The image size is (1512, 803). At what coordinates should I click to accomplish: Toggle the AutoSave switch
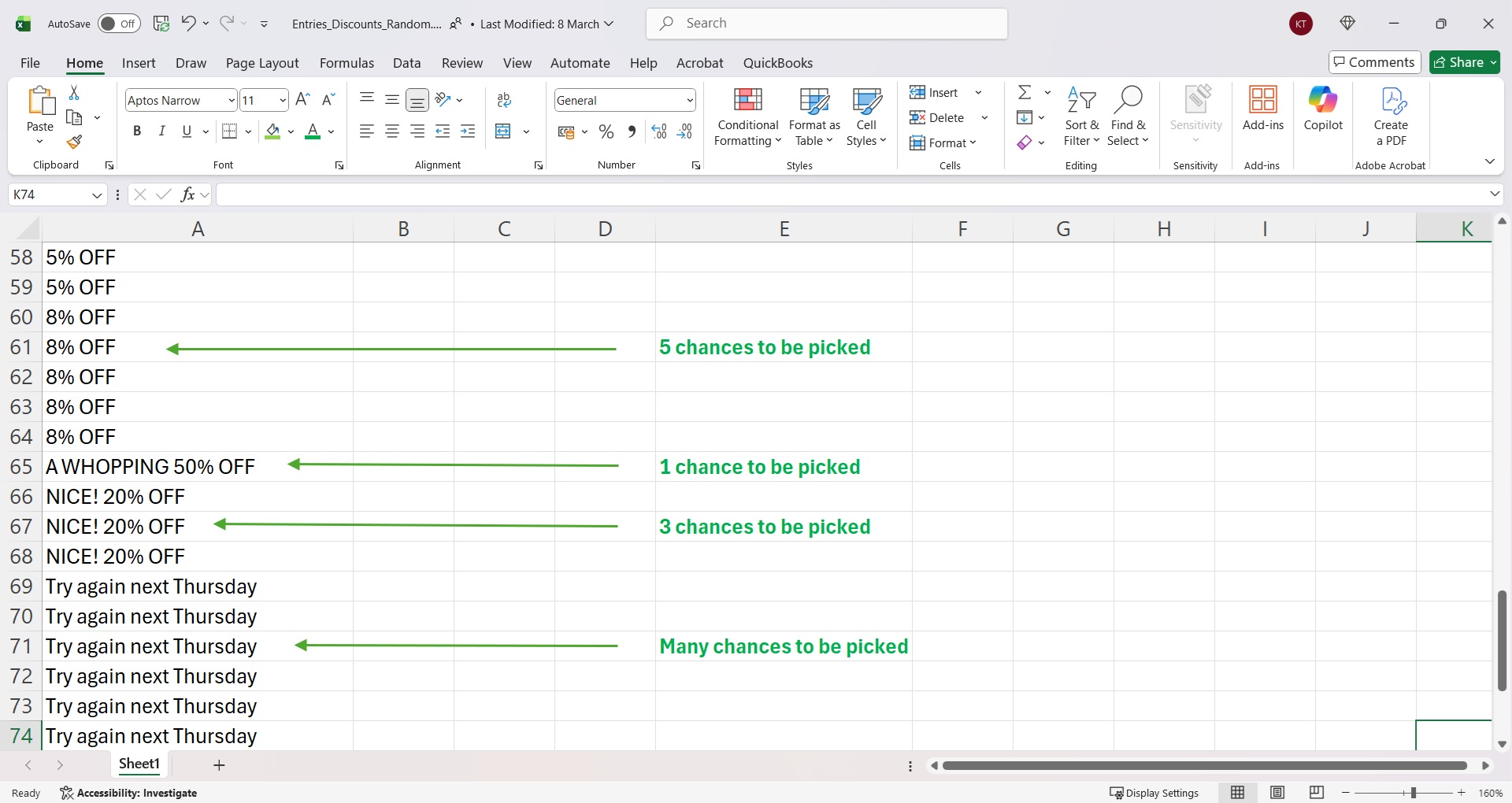point(119,24)
